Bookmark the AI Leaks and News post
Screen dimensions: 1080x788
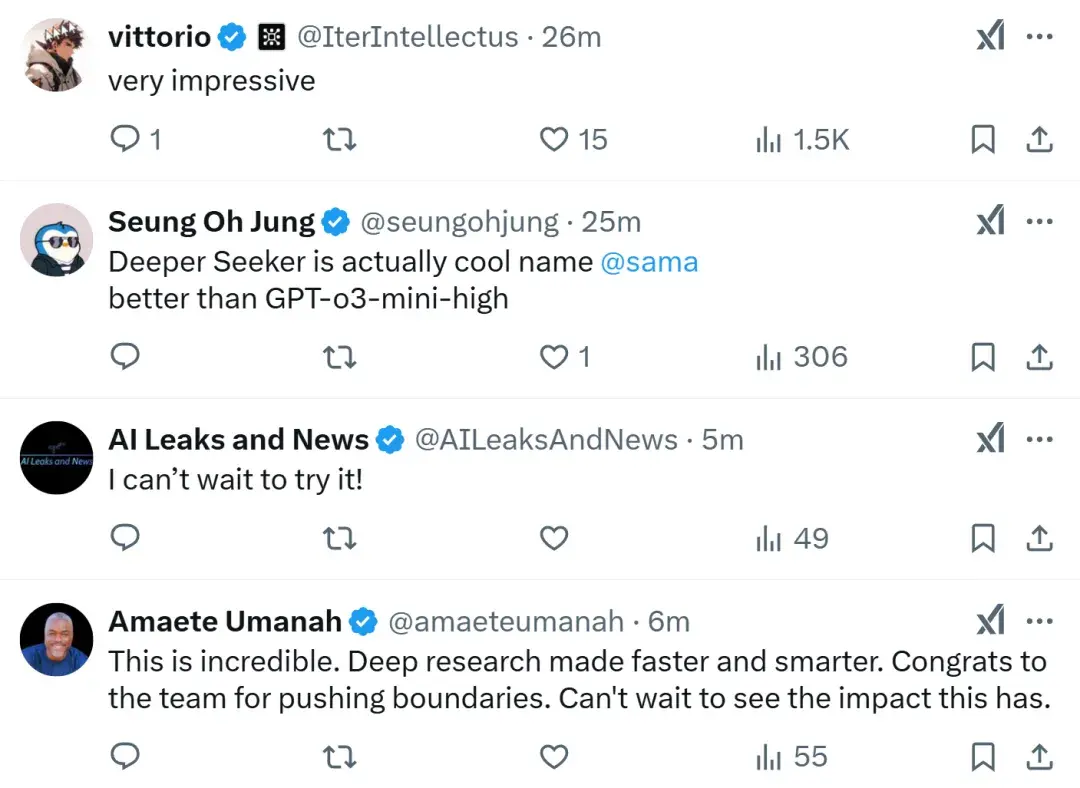coord(983,539)
